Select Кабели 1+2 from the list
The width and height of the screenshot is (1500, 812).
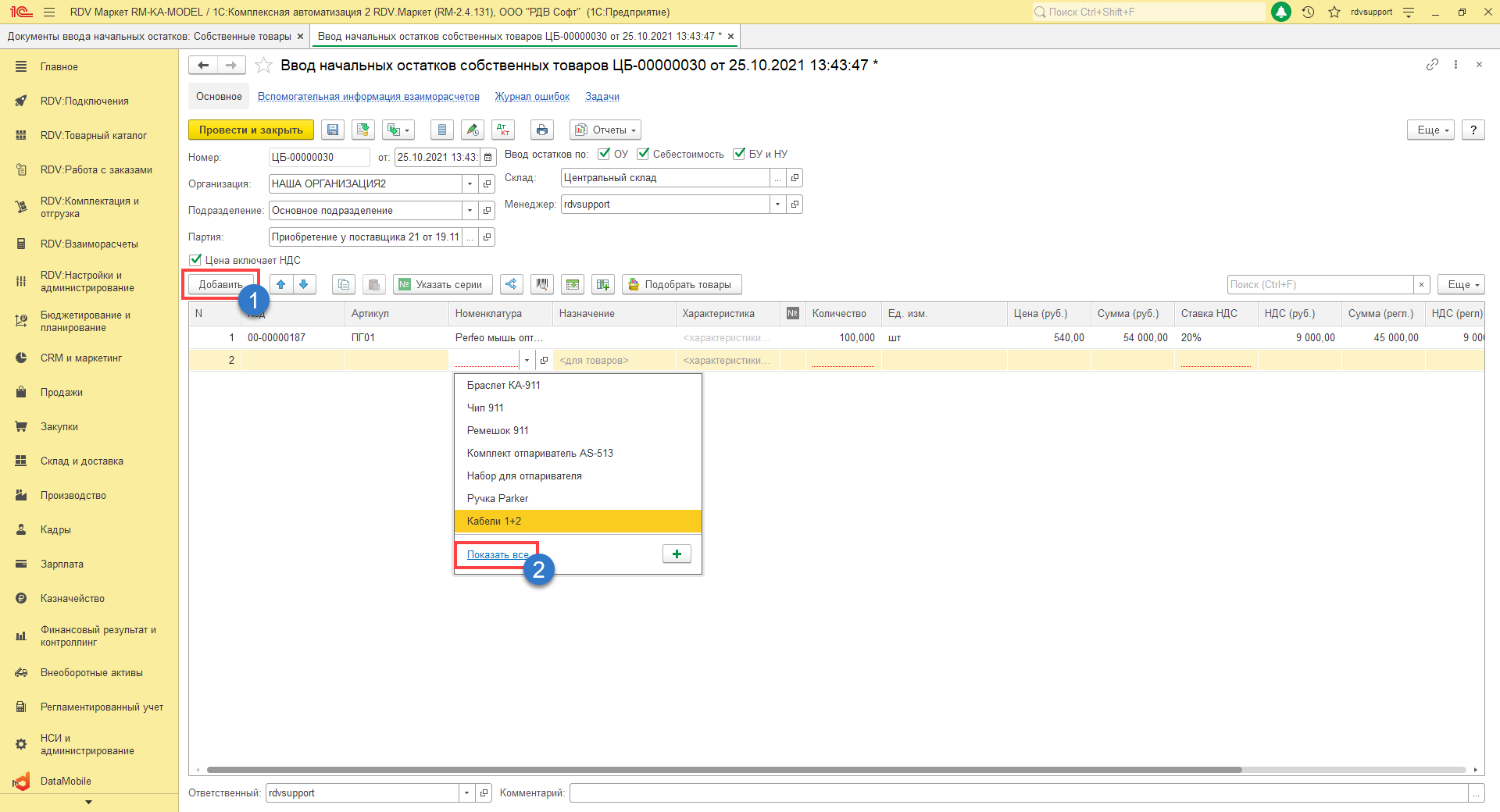[x=494, y=521]
